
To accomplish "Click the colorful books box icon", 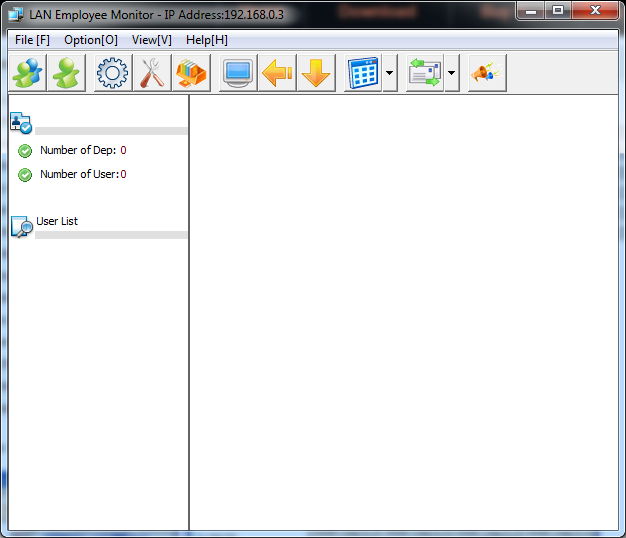I will (x=191, y=73).
